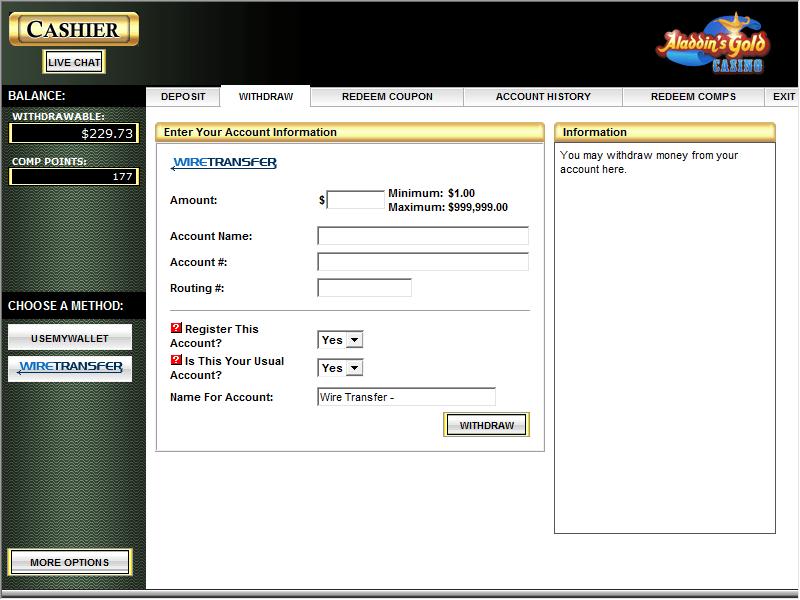Click the 'Maximum: $999,999.00' text
Screen dimensions: 800x600
pyautogui.click(x=448, y=207)
